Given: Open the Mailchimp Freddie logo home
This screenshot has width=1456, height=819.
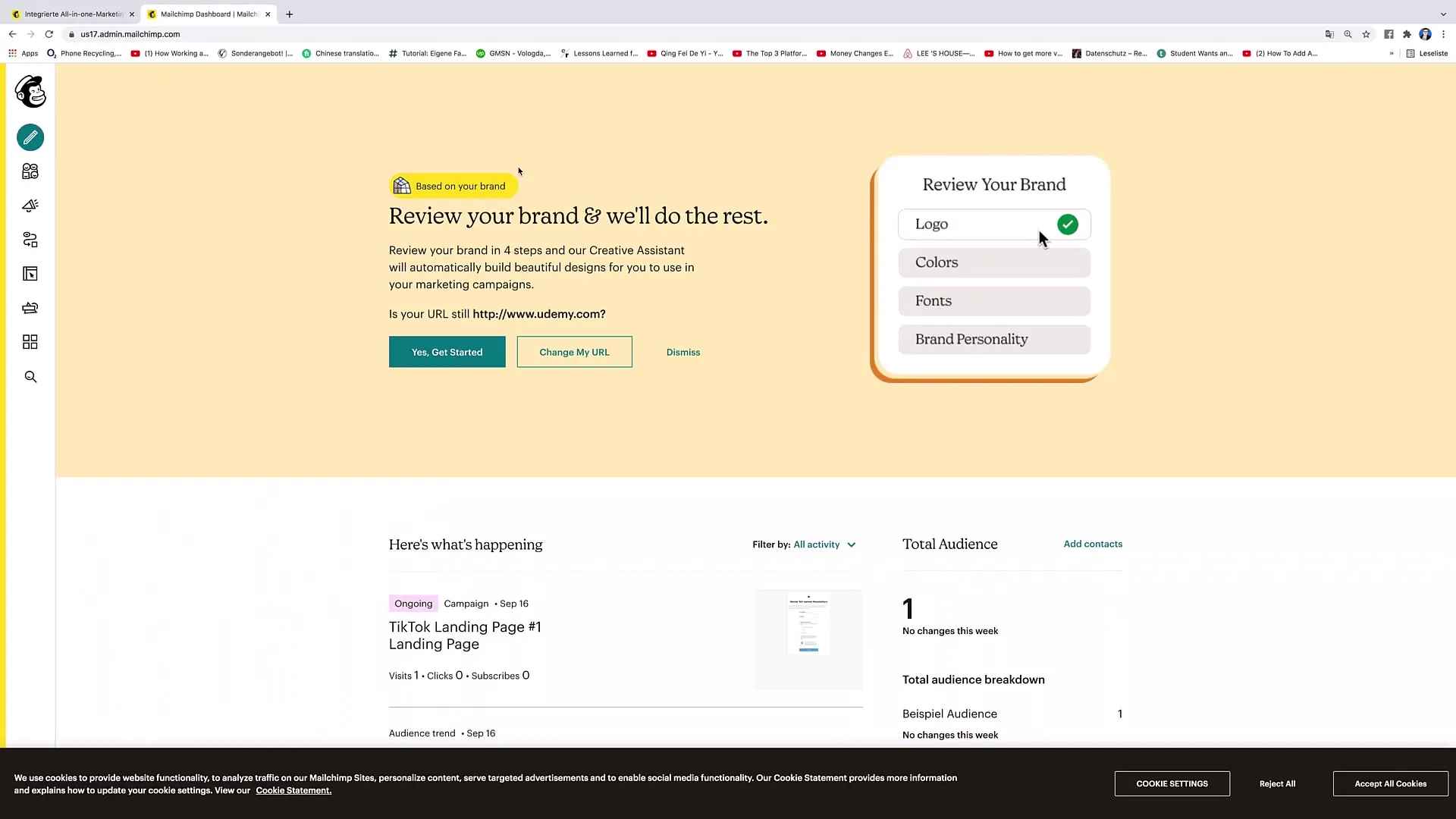Looking at the screenshot, I should tap(30, 91).
